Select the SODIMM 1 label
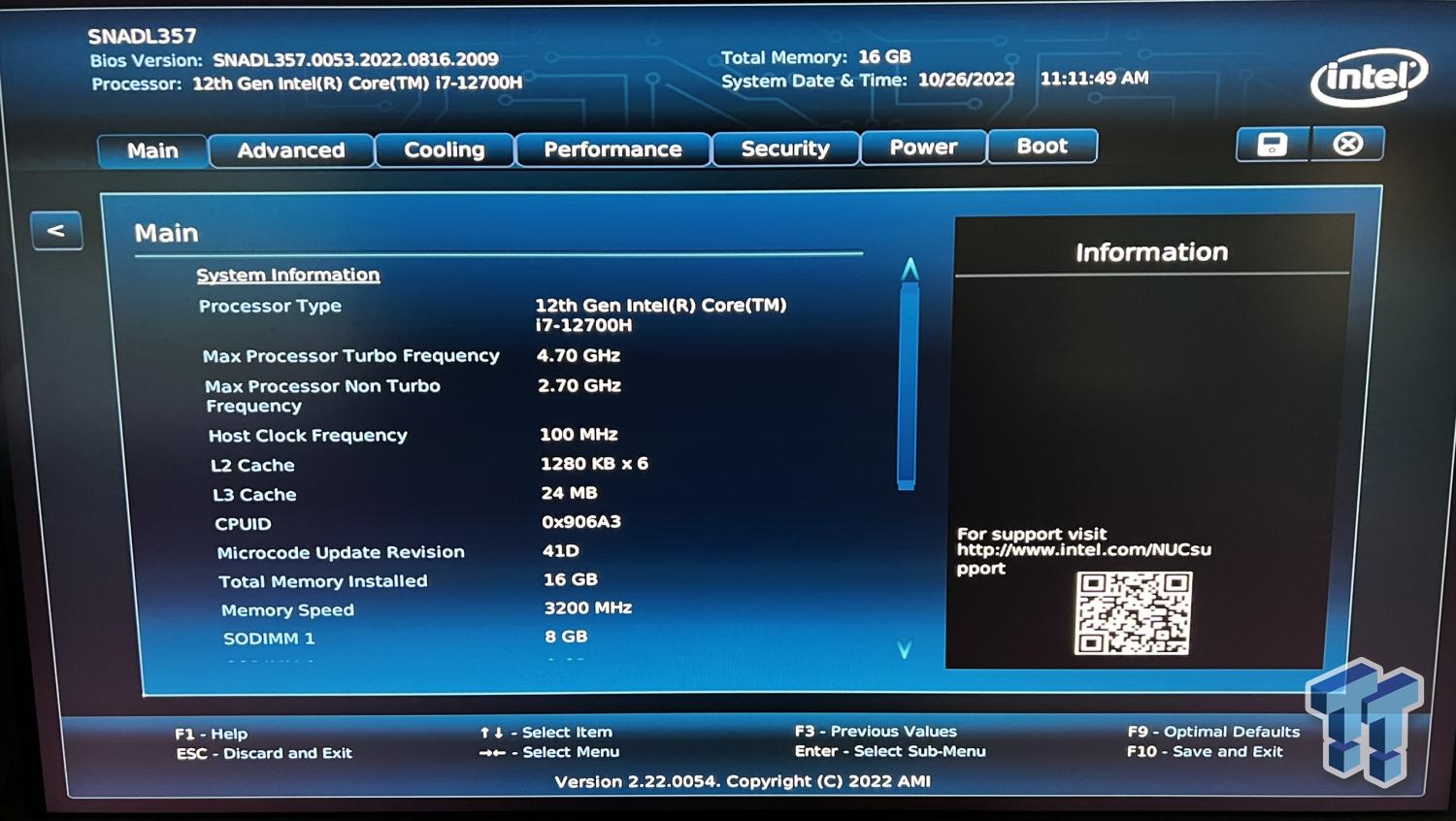Screen dimensions: 1456x821 269,639
